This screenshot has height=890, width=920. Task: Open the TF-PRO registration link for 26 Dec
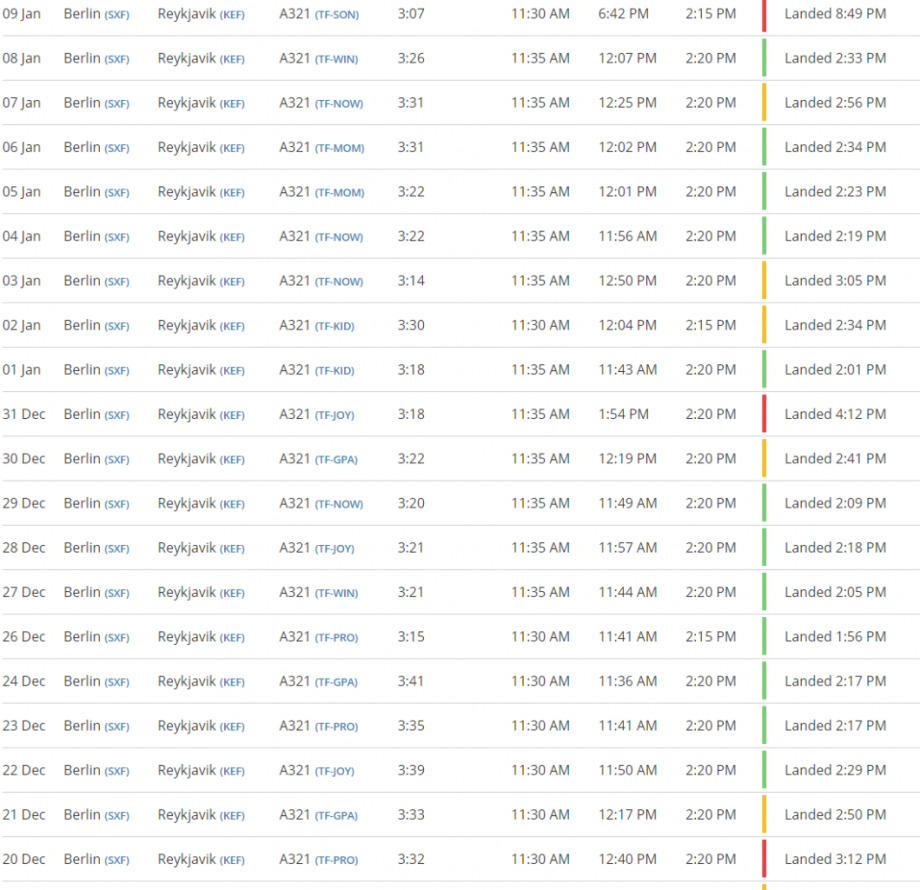click(x=336, y=638)
